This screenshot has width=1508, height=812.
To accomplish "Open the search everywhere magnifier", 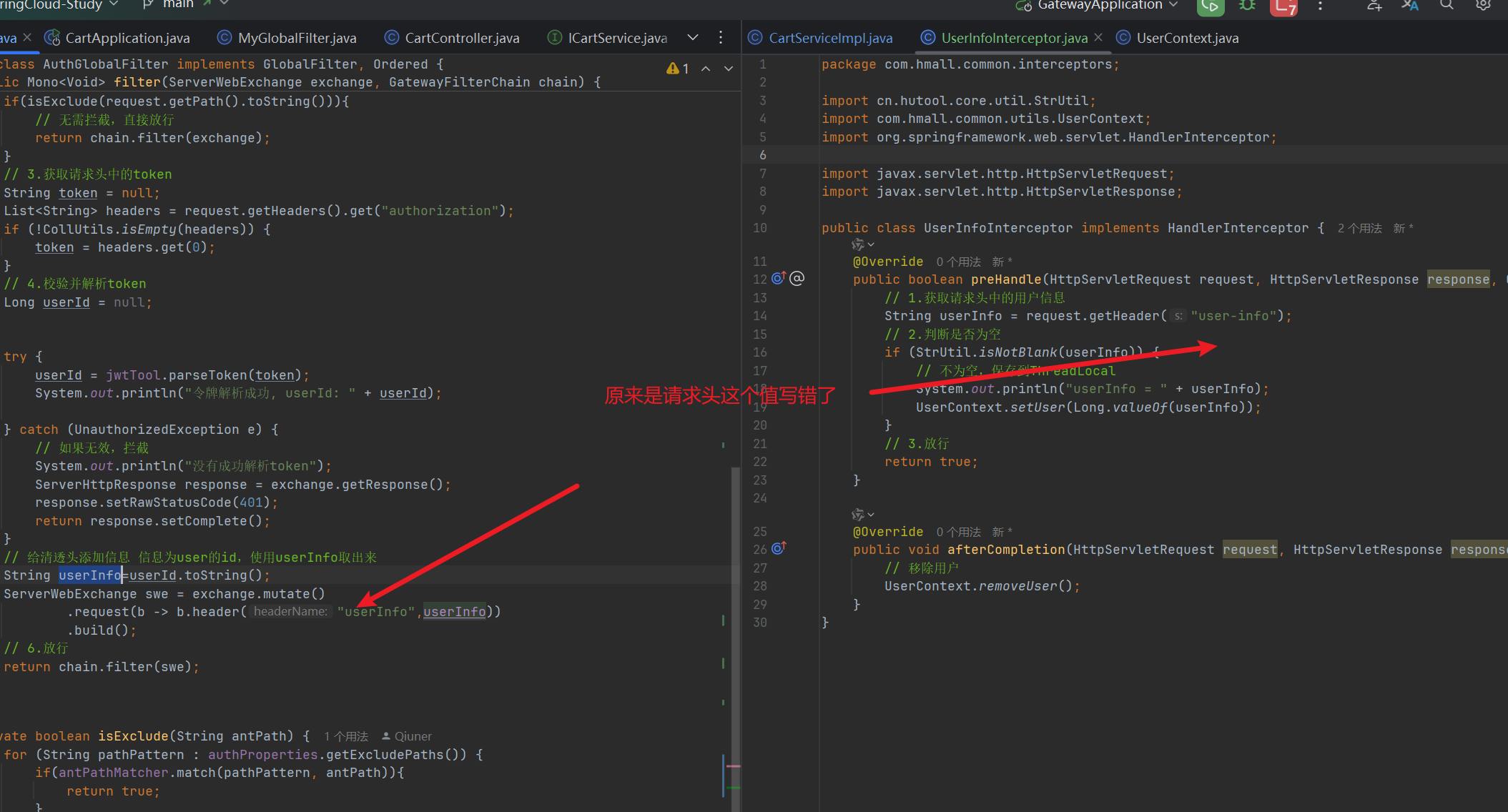I will pyautogui.click(x=1446, y=5).
